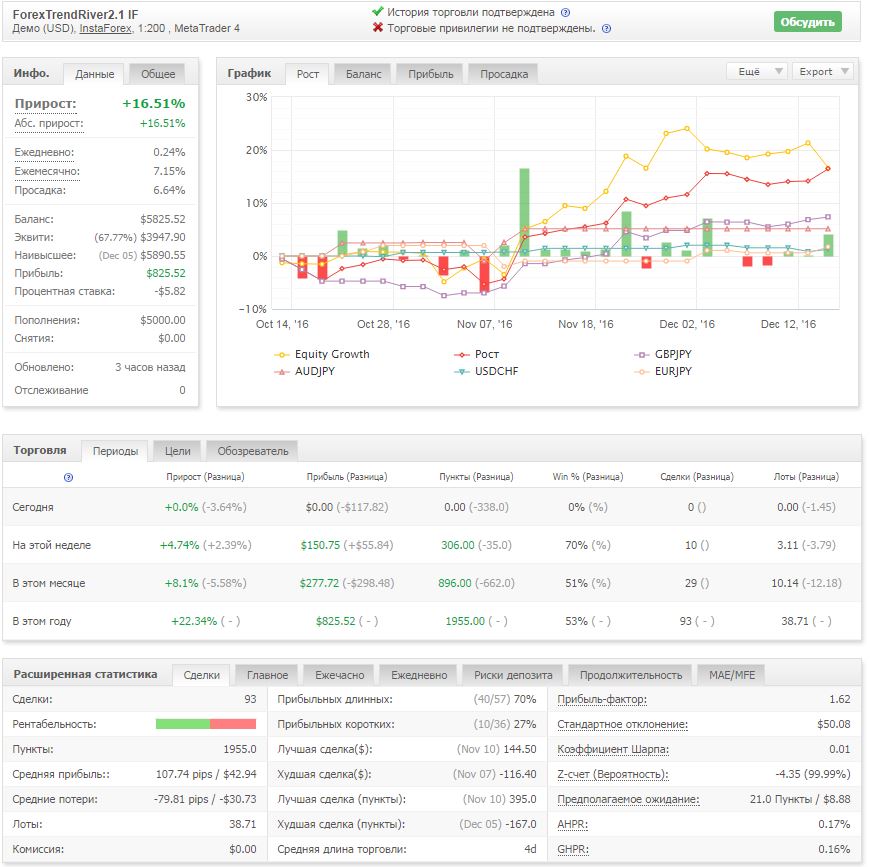
Task: Click the Рентабельность green-red profitability bar
Action: [x=206, y=724]
